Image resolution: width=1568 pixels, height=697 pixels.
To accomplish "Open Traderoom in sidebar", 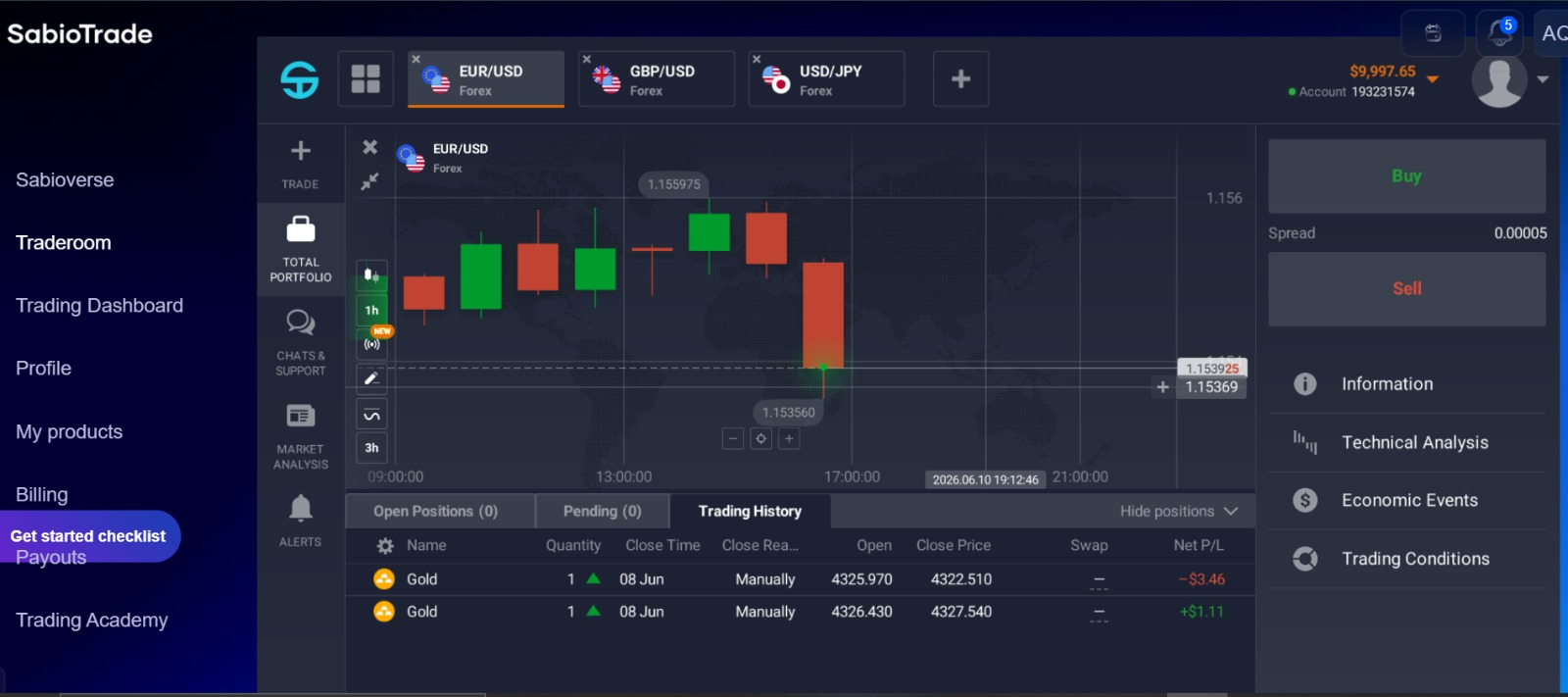I will coord(64,243).
